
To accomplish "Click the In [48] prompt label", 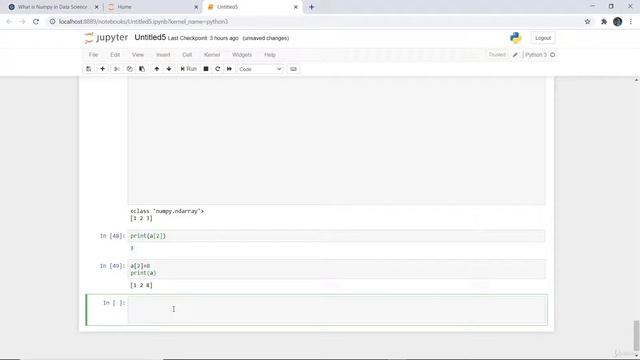I will coord(112,236).
